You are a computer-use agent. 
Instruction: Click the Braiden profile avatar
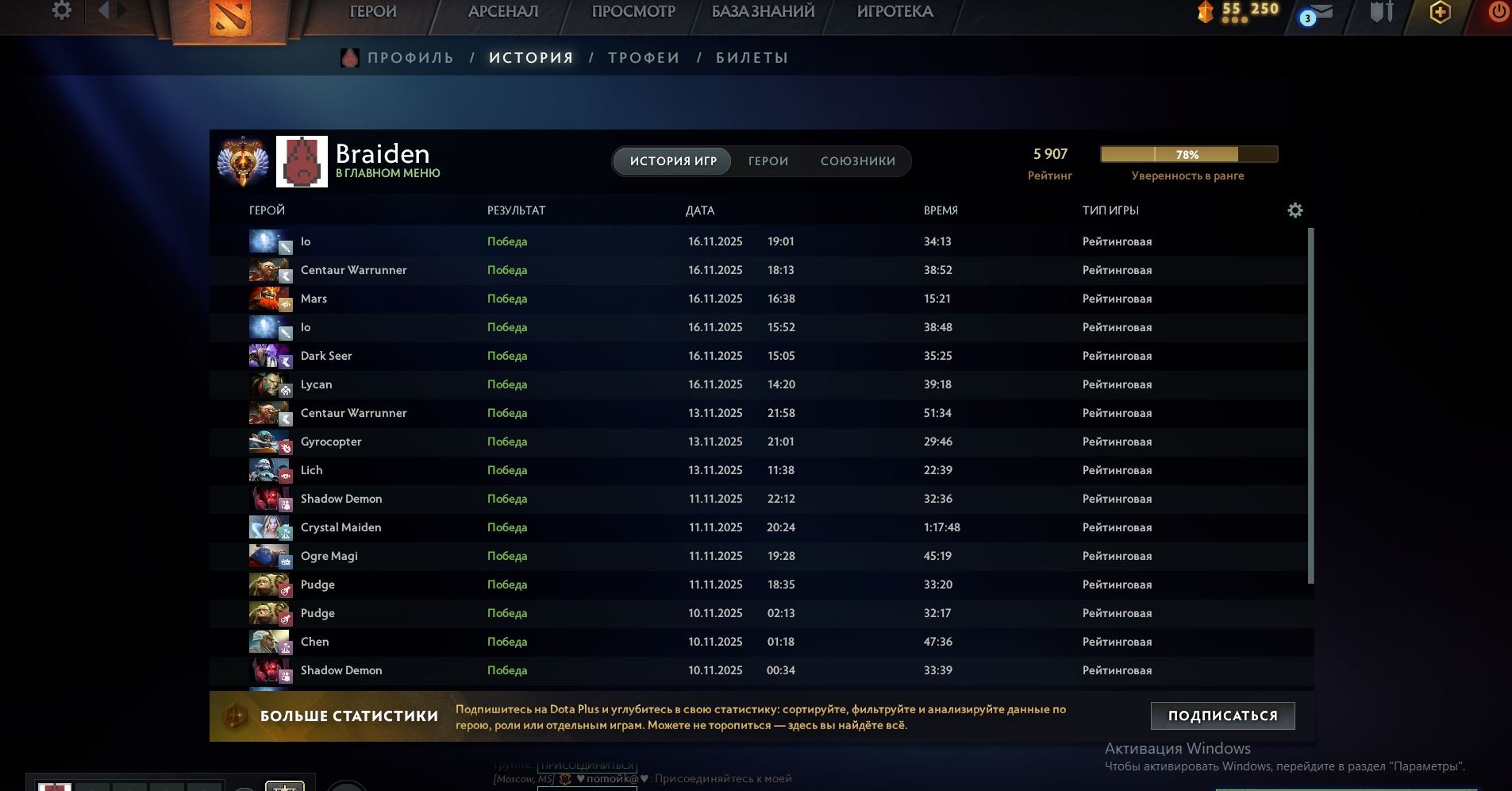pos(302,161)
